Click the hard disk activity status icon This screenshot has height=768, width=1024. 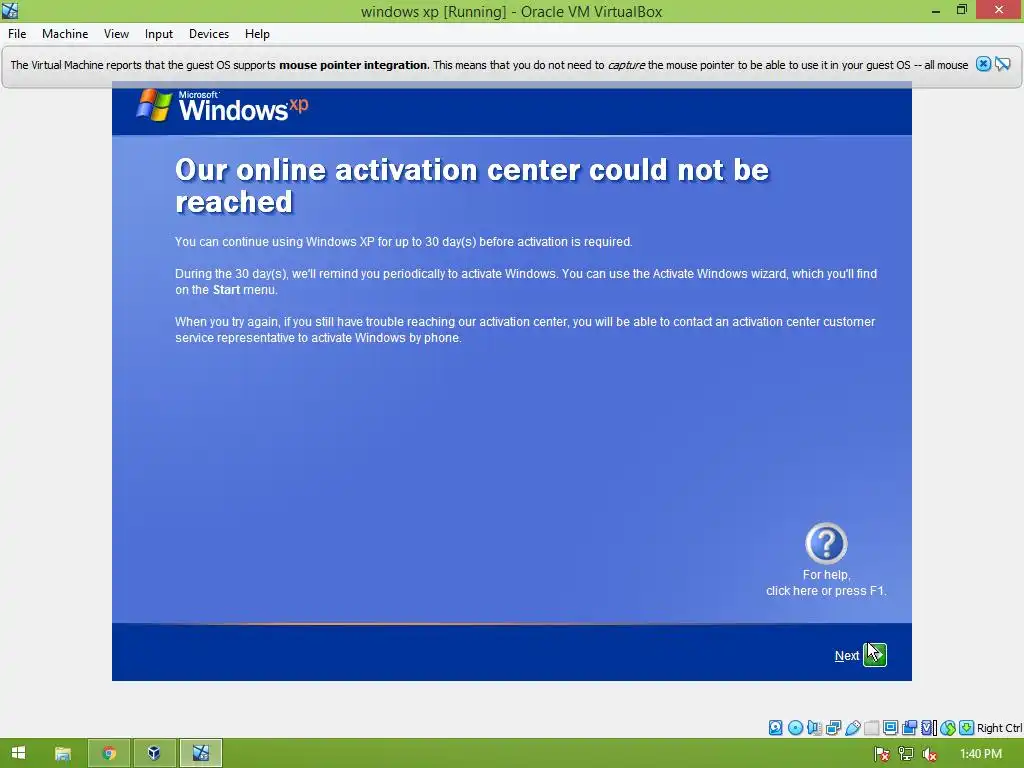point(775,728)
